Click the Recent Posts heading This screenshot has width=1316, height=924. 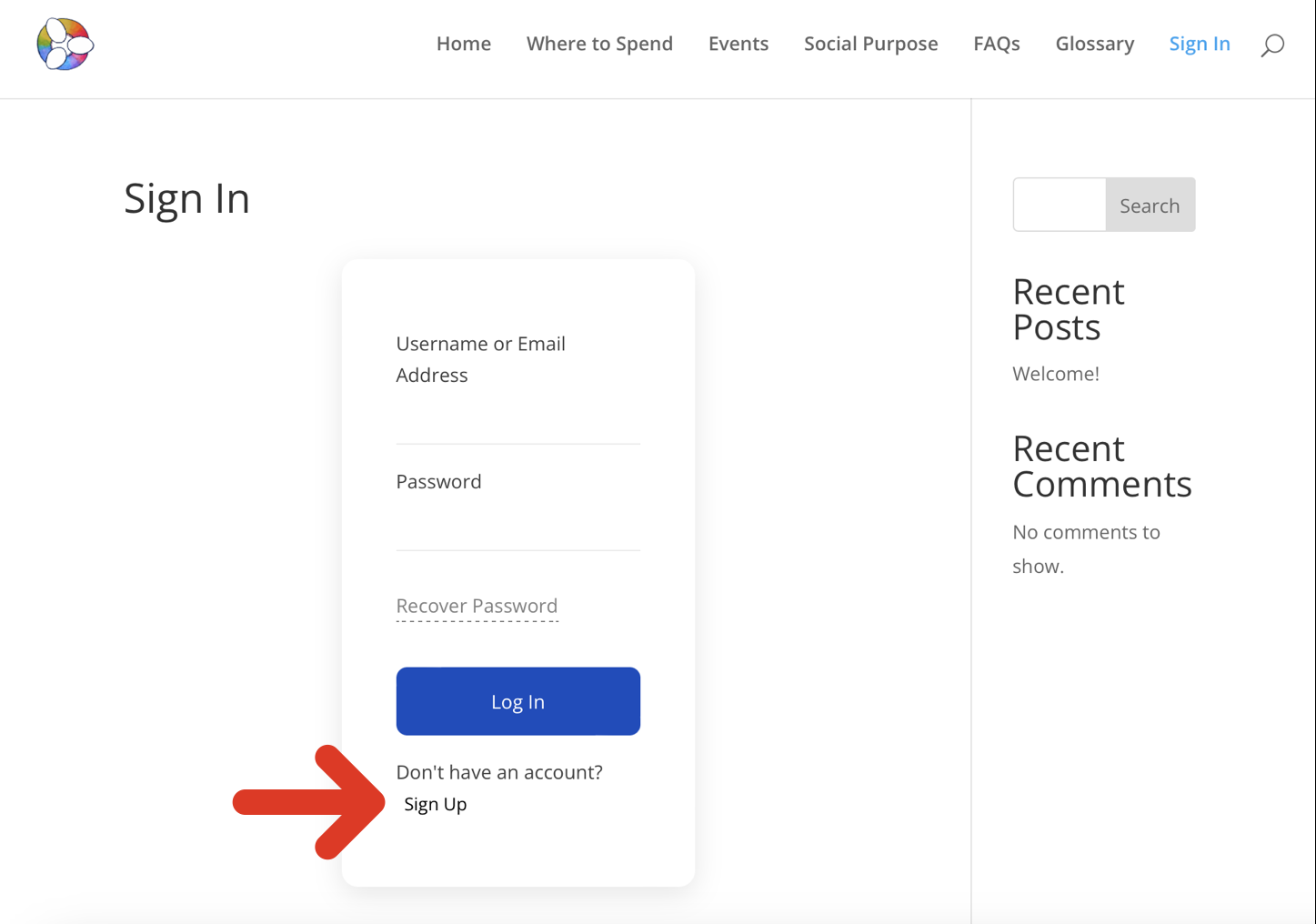1069,309
